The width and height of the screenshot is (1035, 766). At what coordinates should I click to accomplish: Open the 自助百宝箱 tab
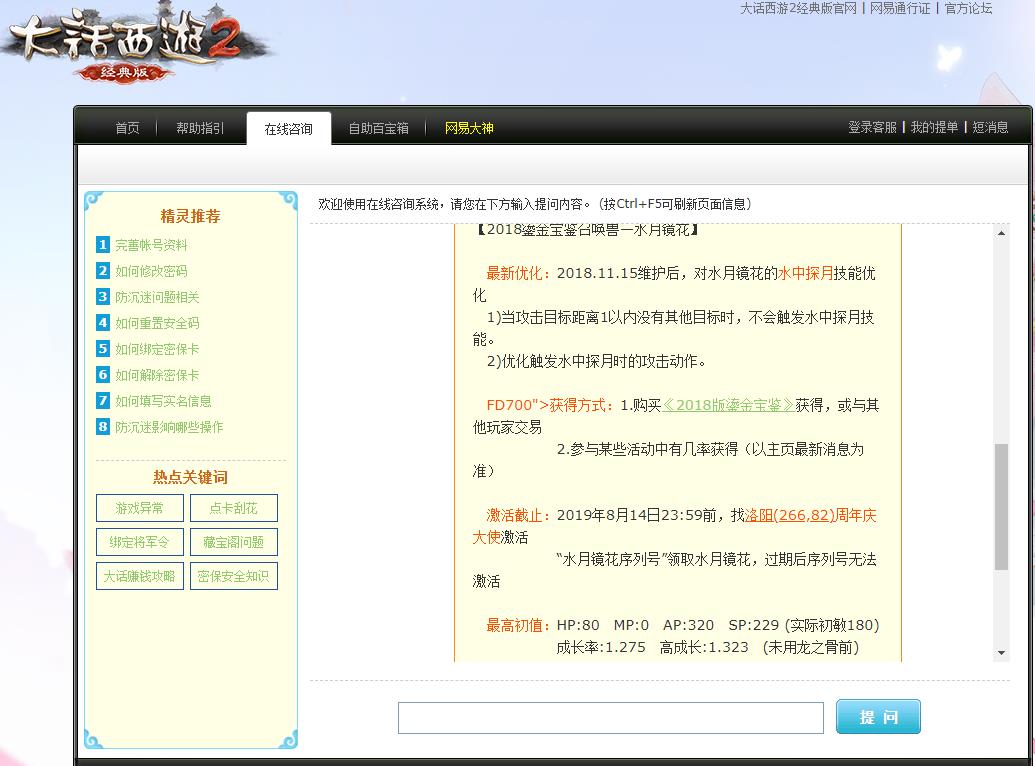point(378,128)
